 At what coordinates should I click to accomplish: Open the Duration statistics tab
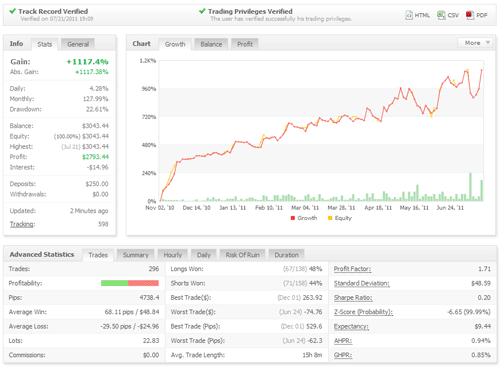pyautogui.click(x=286, y=255)
